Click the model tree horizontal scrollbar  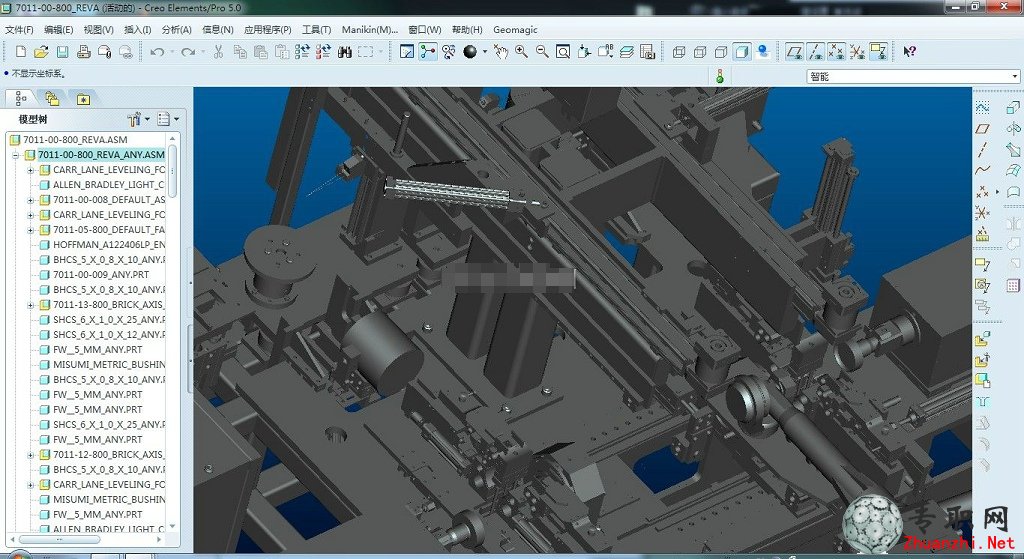click(59, 540)
